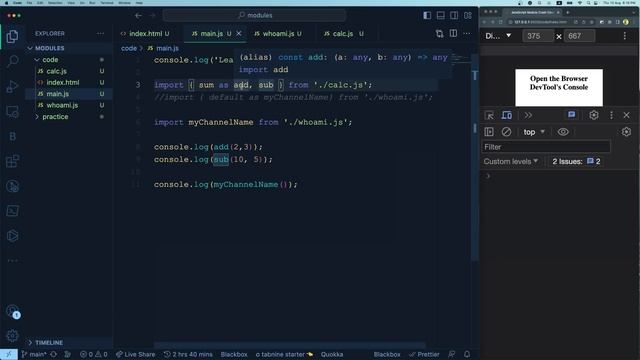Open Explorer views and more actions ellipsis

100,33
